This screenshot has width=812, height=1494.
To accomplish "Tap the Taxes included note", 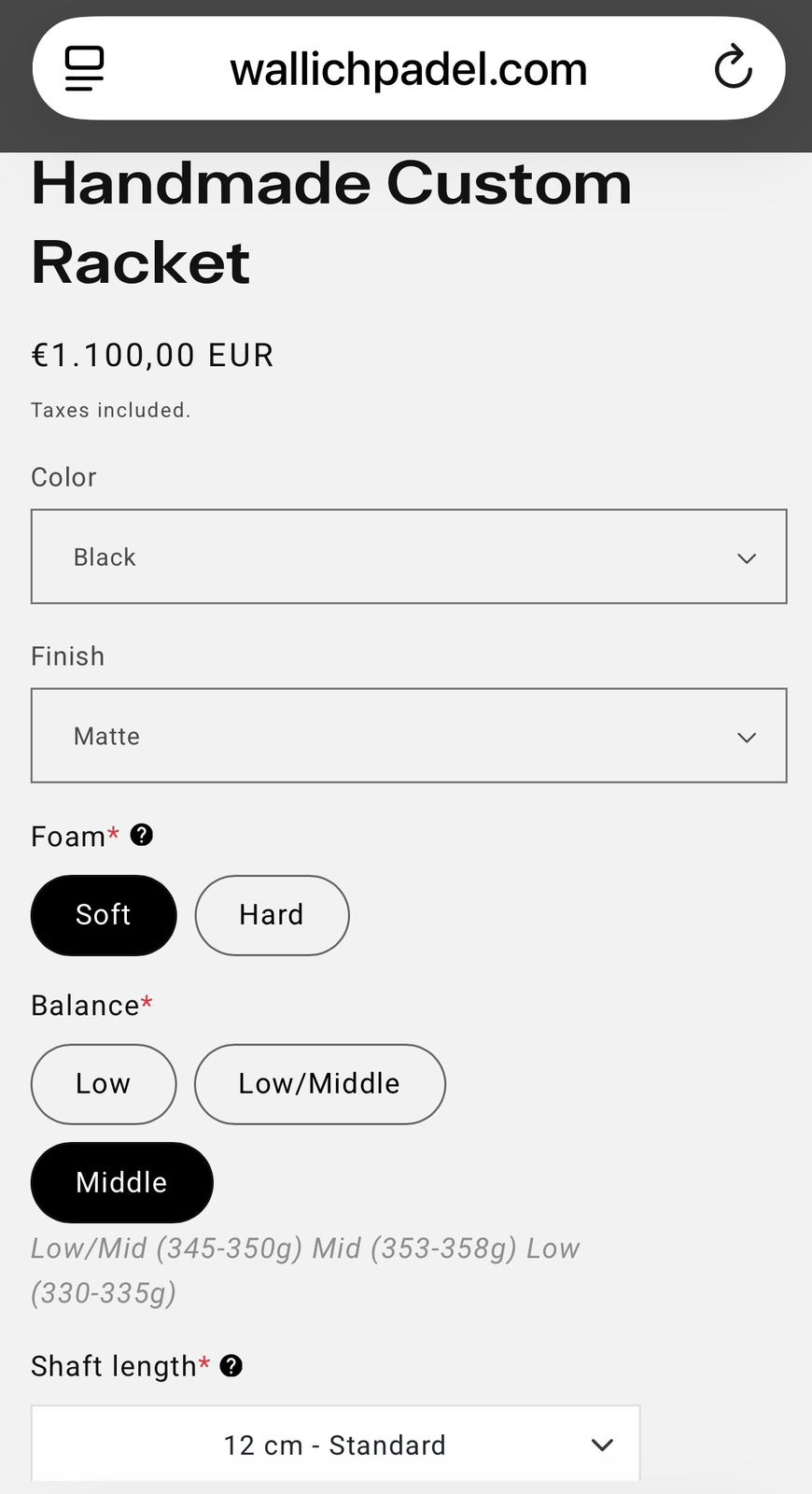I will [x=110, y=410].
